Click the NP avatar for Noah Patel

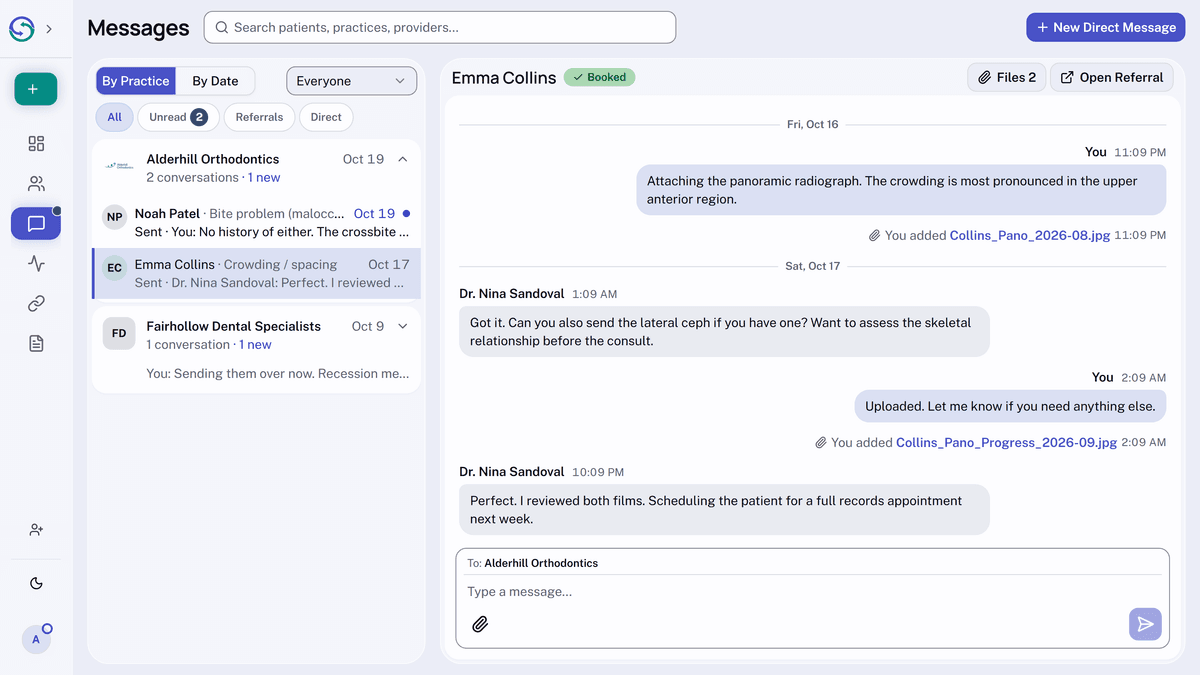pos(115,217)
